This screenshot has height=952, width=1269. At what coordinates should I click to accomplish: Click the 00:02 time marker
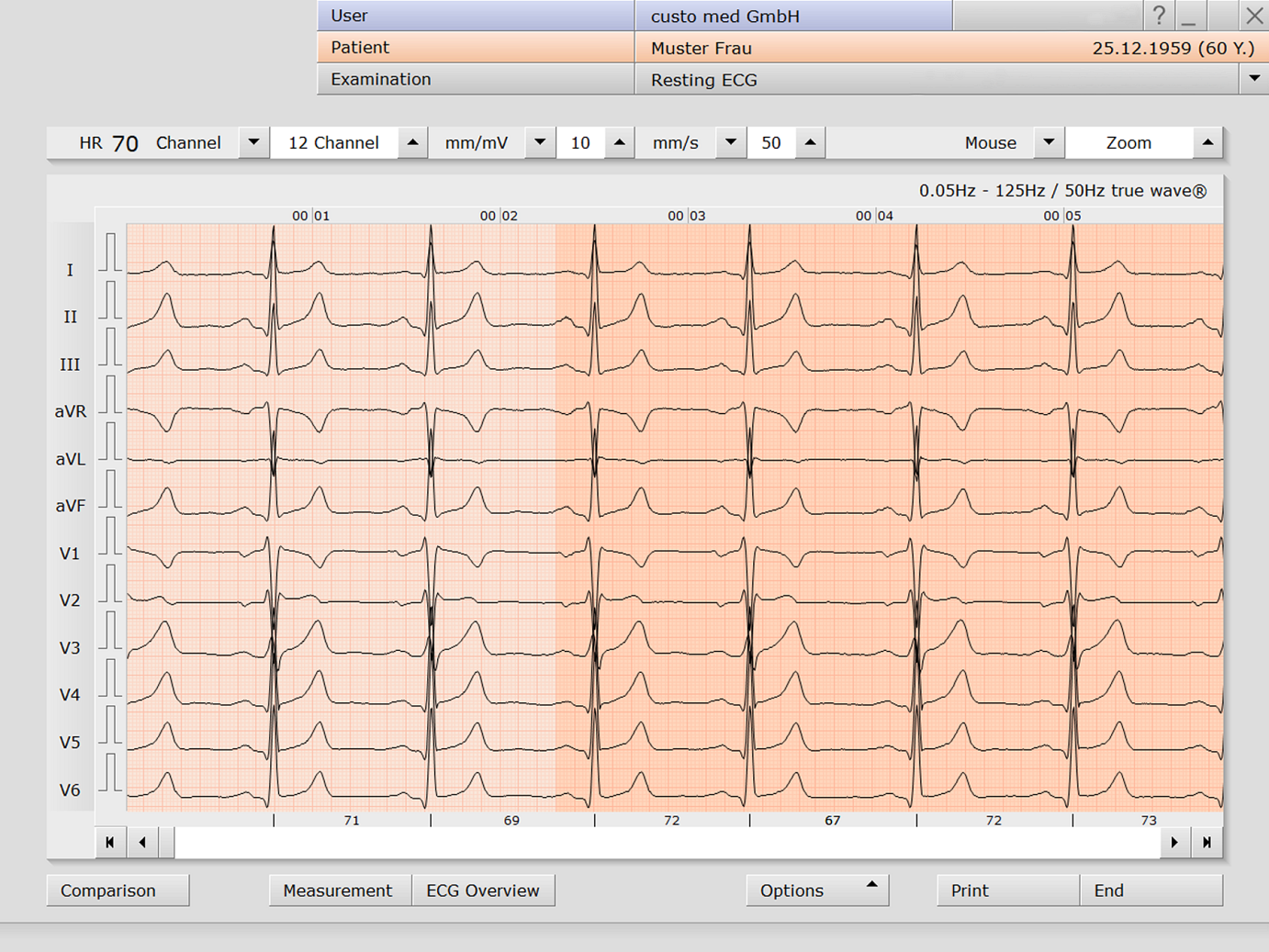(499, 216)
